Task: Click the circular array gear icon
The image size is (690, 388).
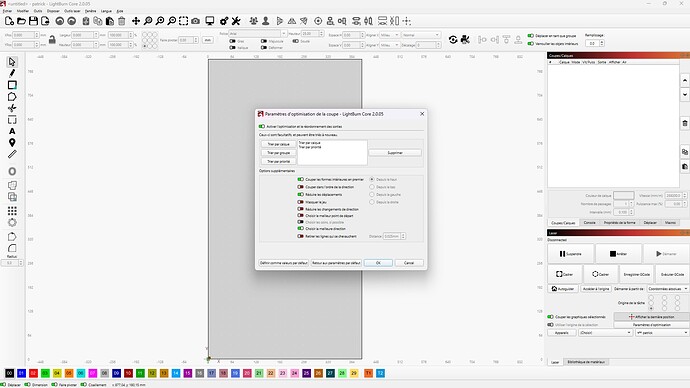Action: (12, 223)
